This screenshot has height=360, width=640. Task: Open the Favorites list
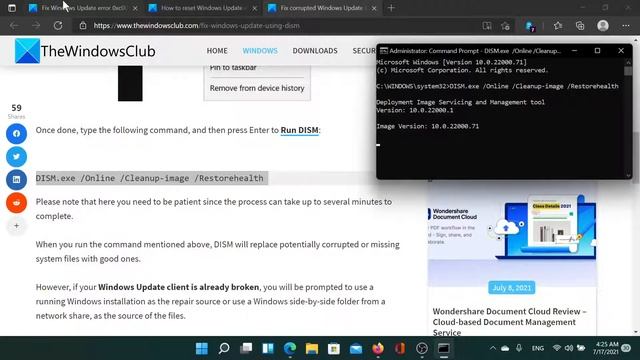(558, 26)
